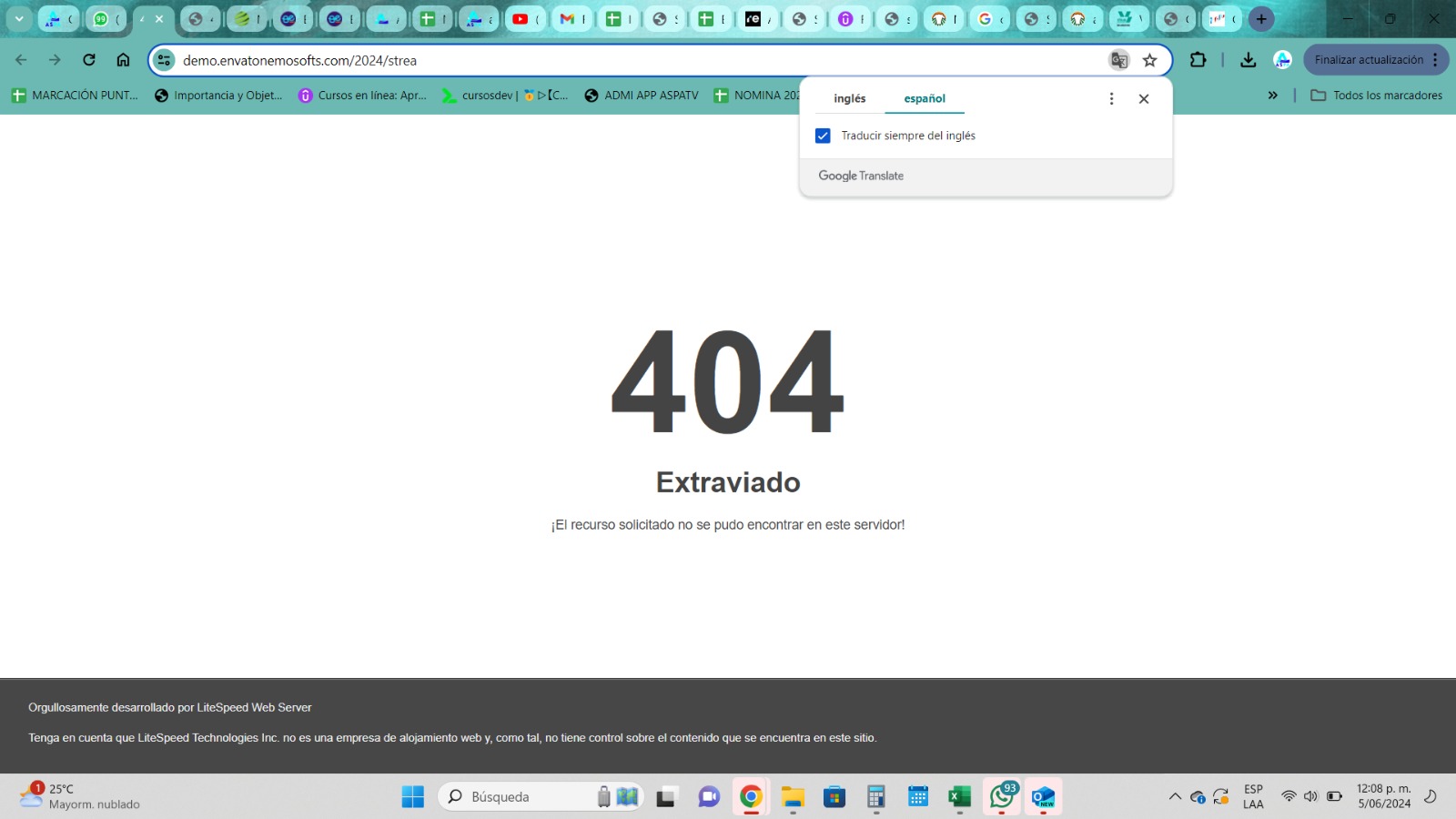Launch Excel from the taskbar
Screen dimensions: 1456x819
point(959,797)
